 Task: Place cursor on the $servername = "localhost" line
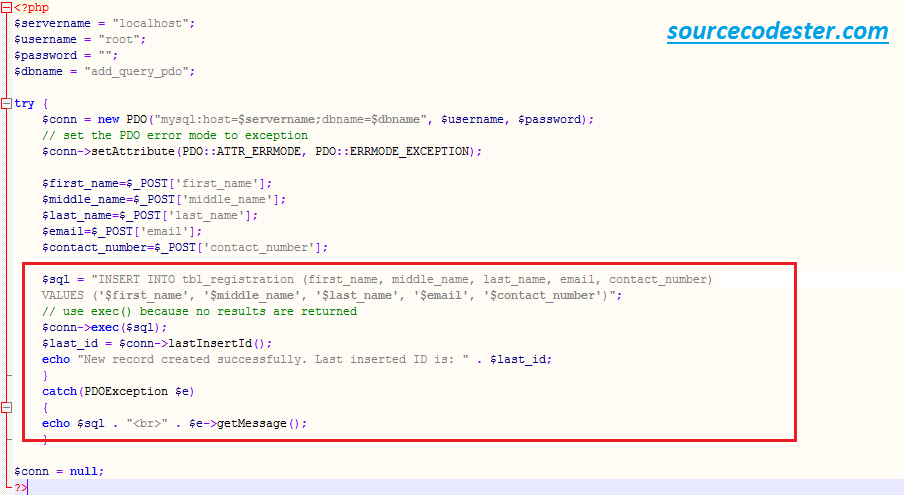105,24
